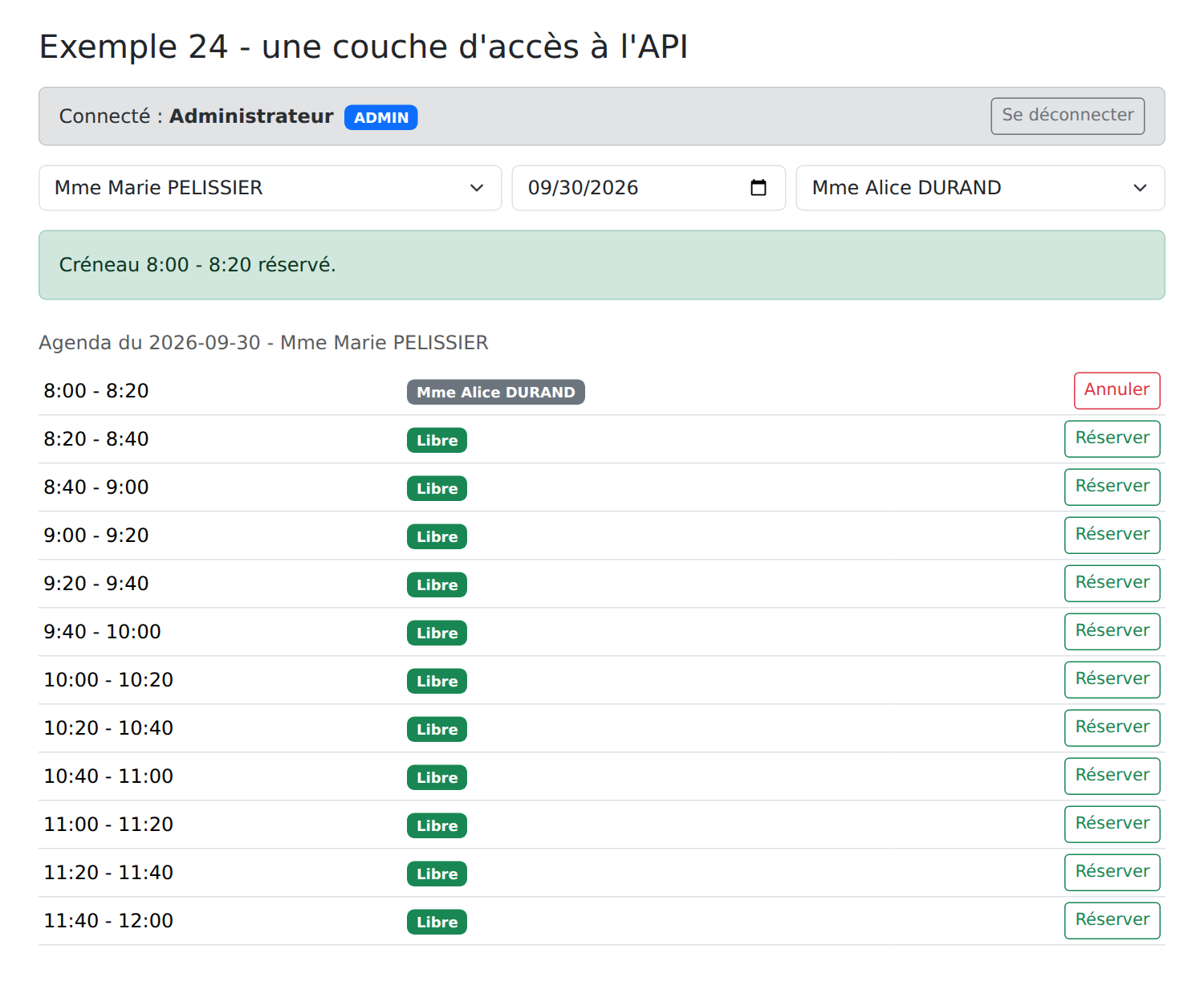Reserve the 11:40 - 12:00 slot
1204x994 pixels.
[1112, 920]
